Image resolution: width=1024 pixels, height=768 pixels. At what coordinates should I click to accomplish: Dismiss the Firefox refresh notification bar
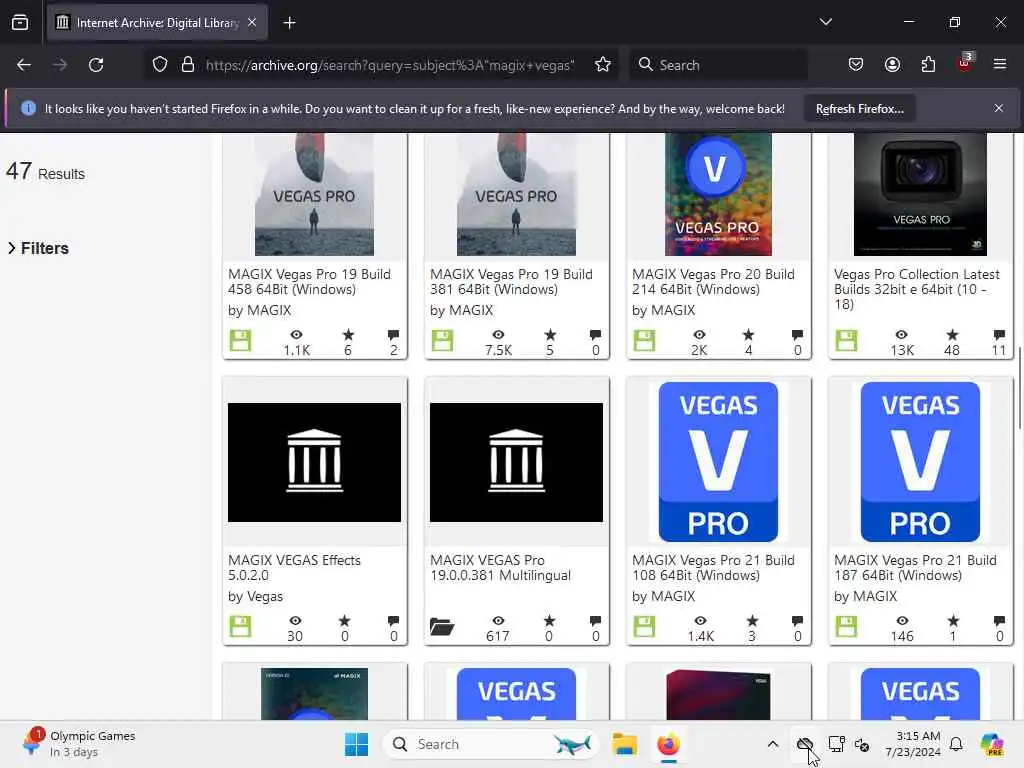coord(999,108)
